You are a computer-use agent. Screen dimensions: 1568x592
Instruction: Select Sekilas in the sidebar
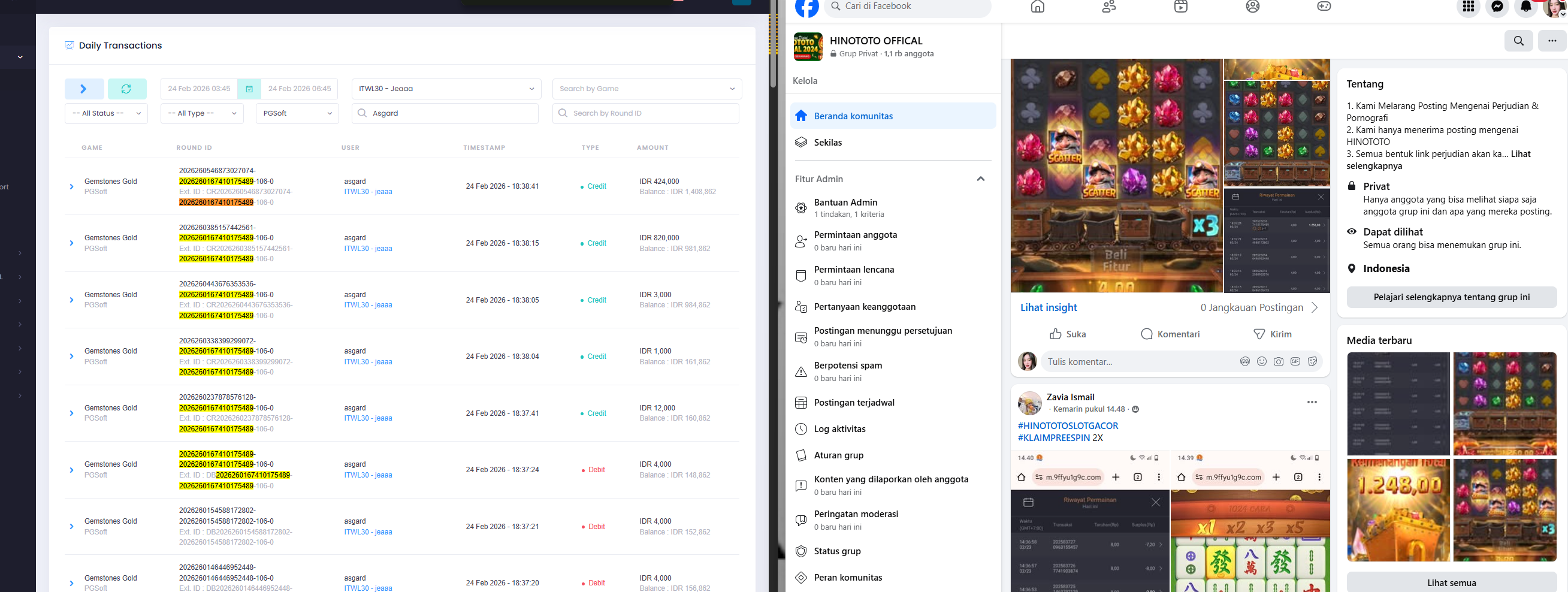click(x=893, y=143)
